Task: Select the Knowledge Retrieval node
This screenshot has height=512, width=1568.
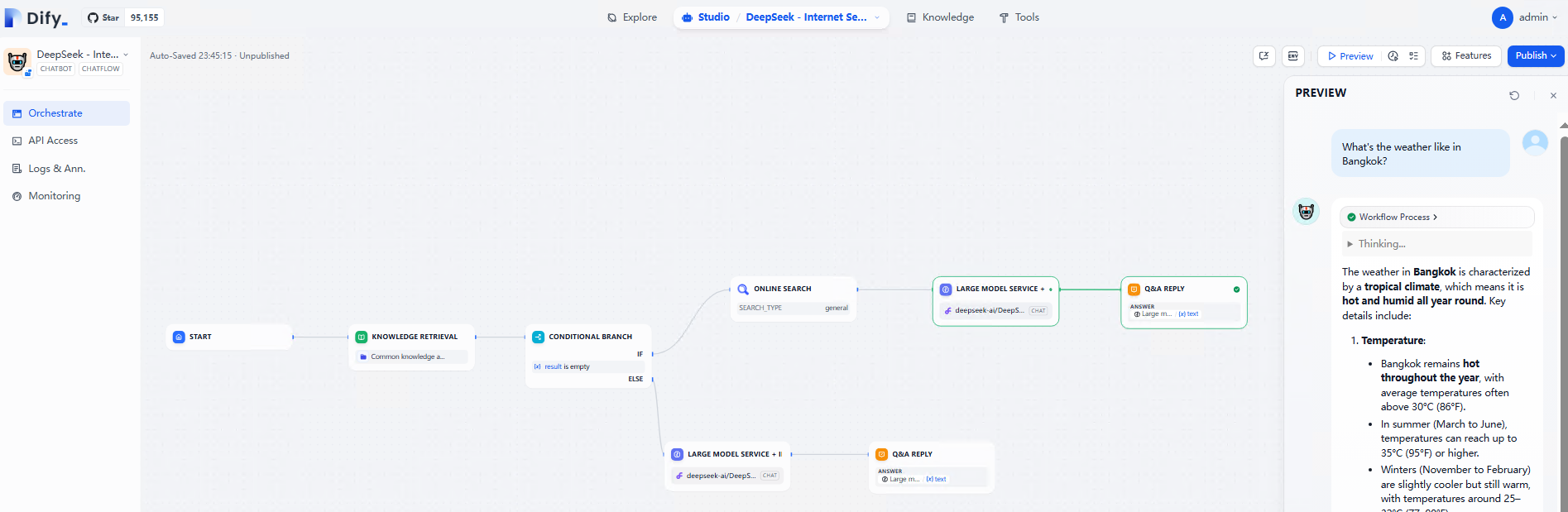Action: [x=411, y=347]
